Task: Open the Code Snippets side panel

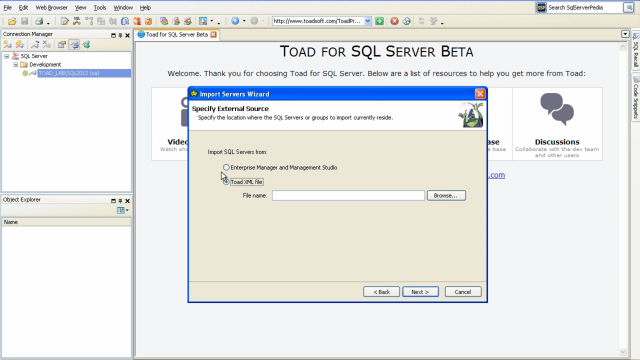Action: click(636, 98)
